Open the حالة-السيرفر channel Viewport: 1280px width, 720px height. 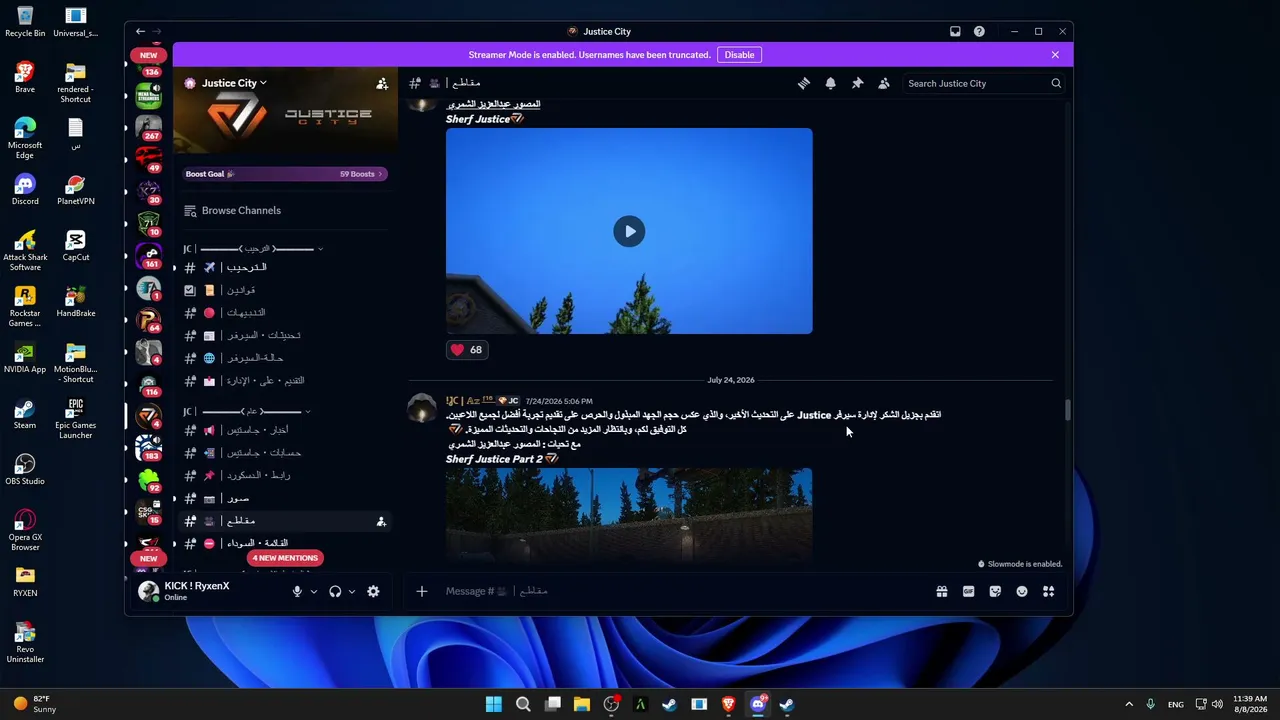(284, 358)
